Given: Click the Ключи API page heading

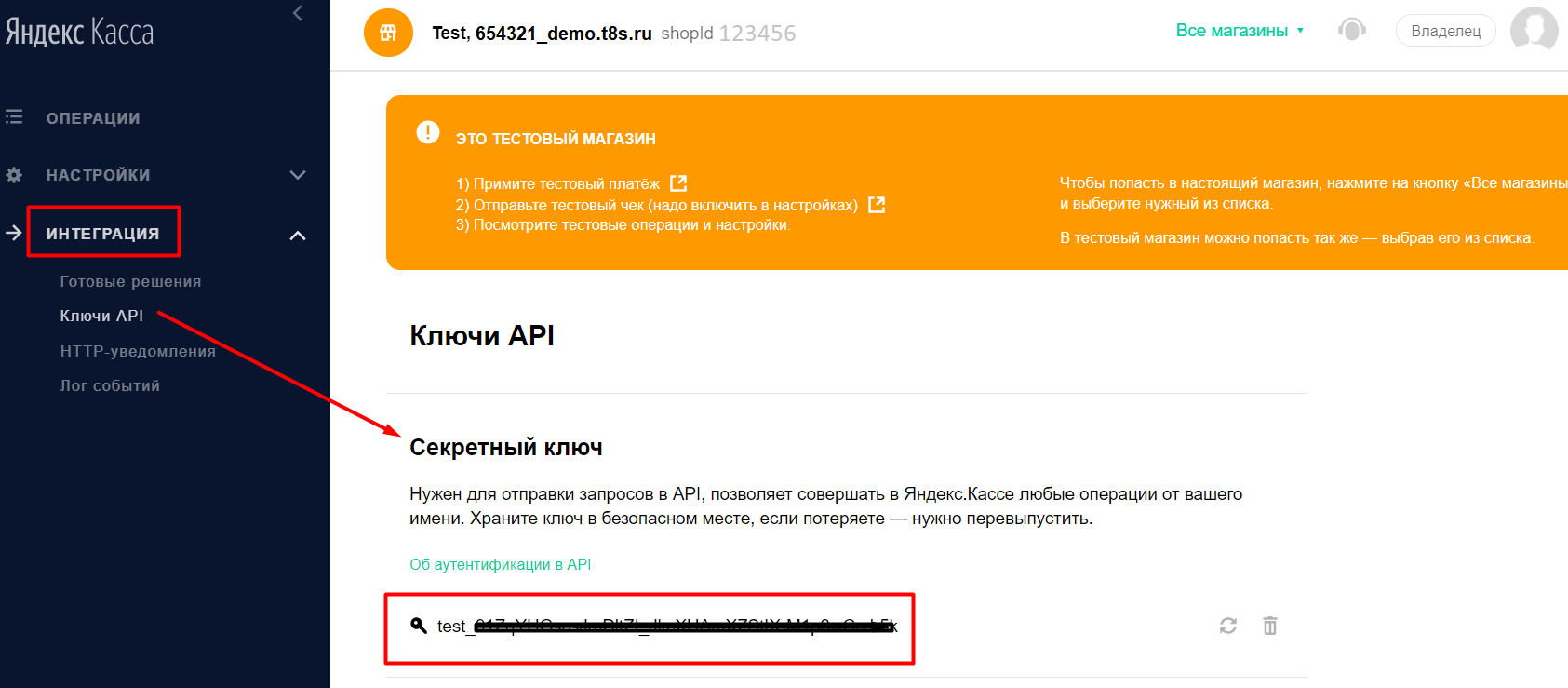Looking at the screenshot, I should pyautogui.click(x=482, y=335).
